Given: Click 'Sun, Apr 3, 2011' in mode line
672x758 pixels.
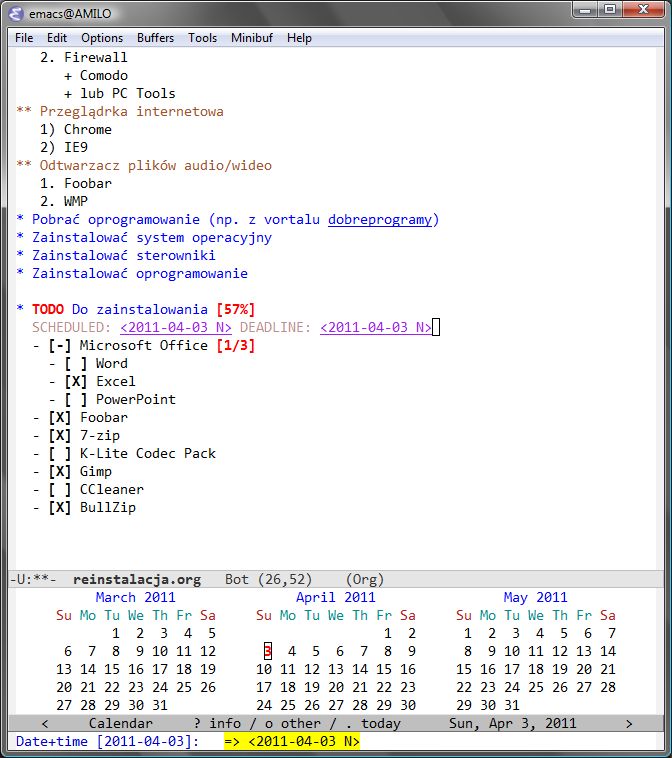Looking at the screenshot, I should [x=512, y=723].
